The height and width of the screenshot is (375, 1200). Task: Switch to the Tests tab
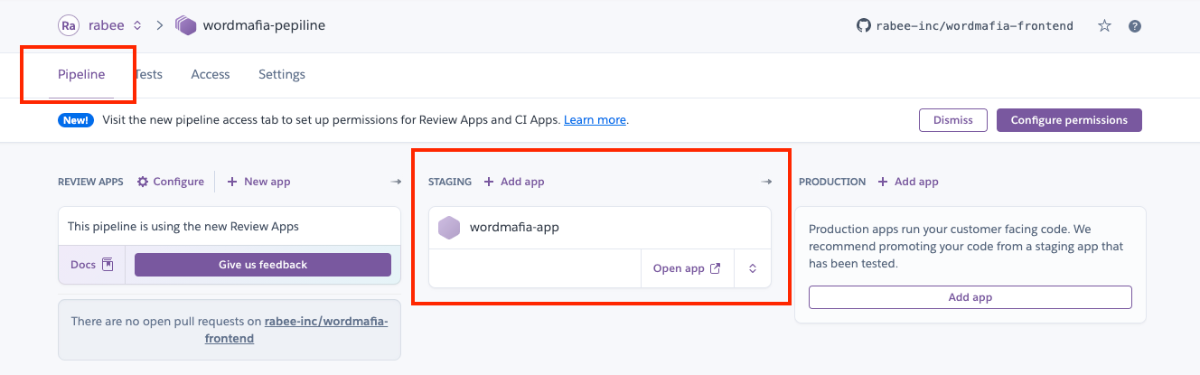148,74
